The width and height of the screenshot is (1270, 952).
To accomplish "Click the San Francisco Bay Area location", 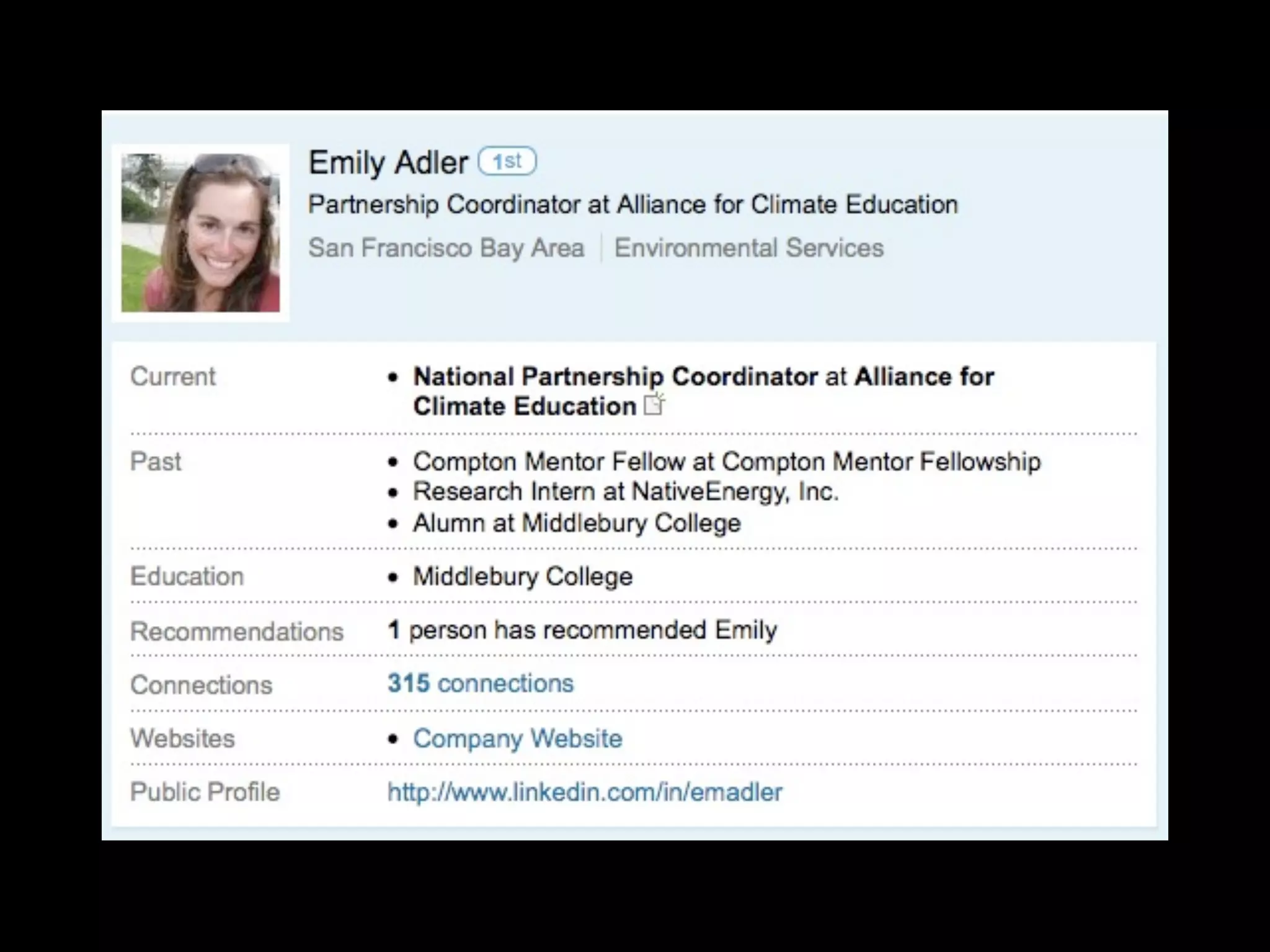I will [446, 248].
